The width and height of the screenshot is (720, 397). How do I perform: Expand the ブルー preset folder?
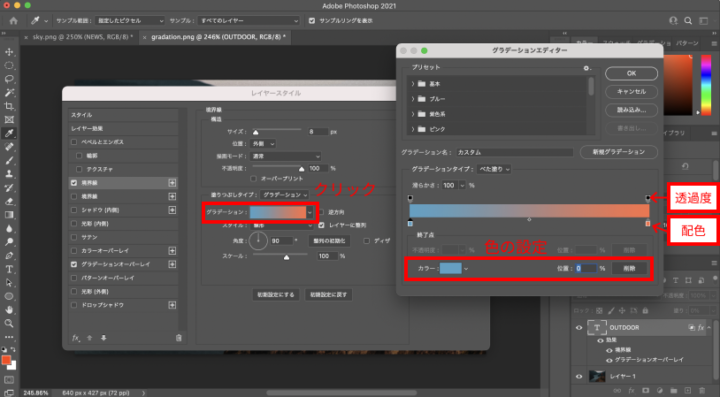coord(412,99)
